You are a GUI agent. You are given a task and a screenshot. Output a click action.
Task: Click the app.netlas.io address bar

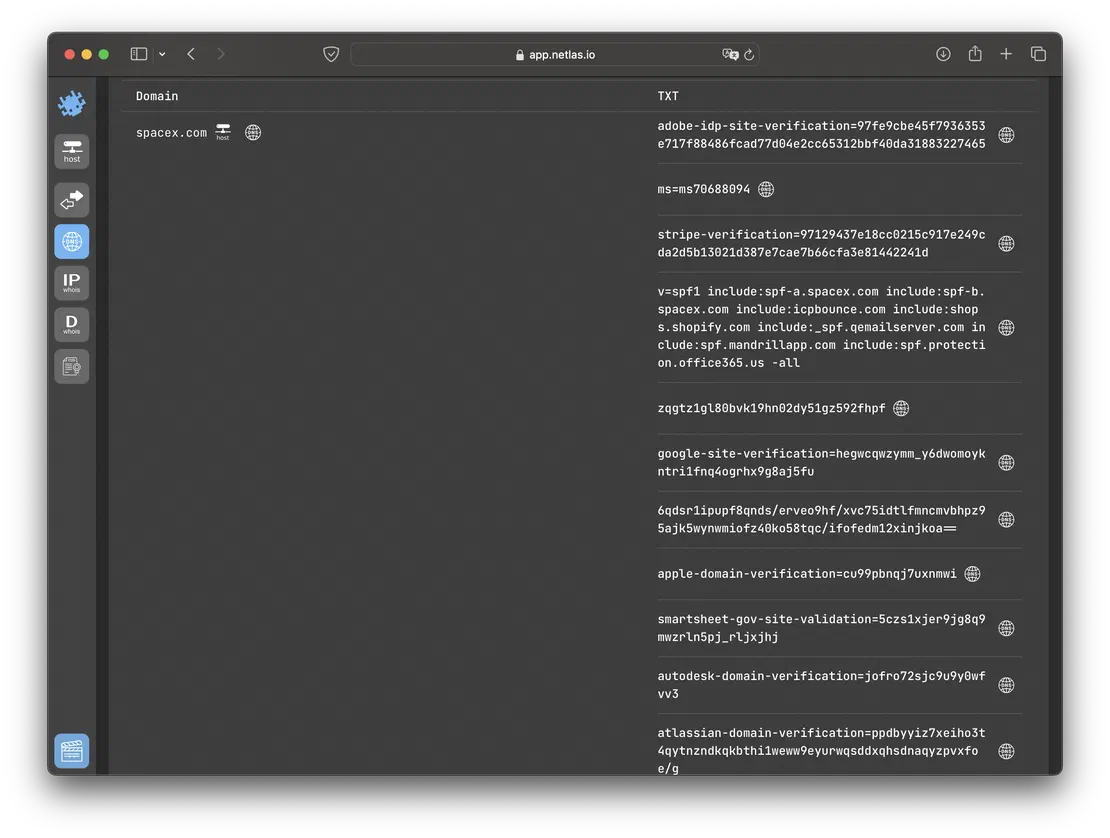click(555, 54)
